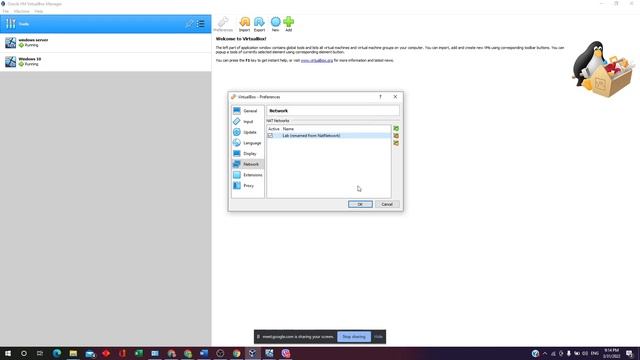Select Extensions in the Preferences sidebar
This screenshot has height=360, width=640.
click(x=247, y=175)
